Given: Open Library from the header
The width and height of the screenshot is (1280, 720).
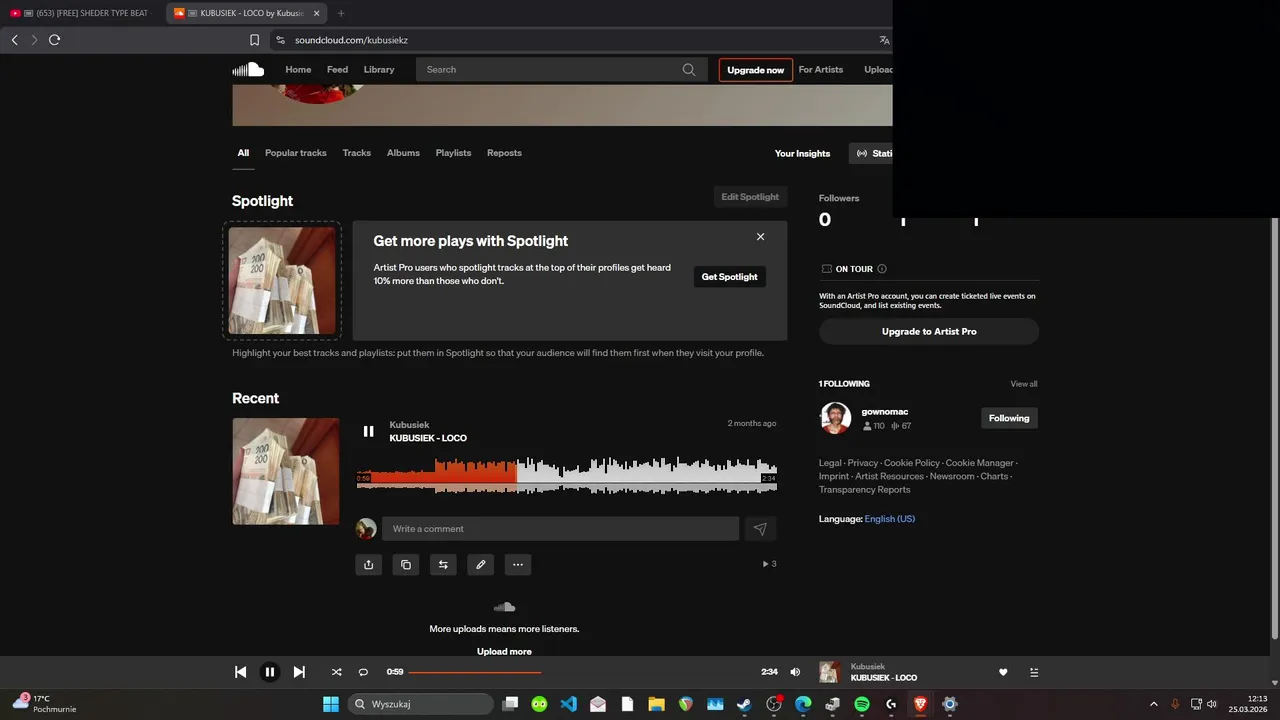Looking at the screenshot, I should pyautogui.click(x=379, y=70).
